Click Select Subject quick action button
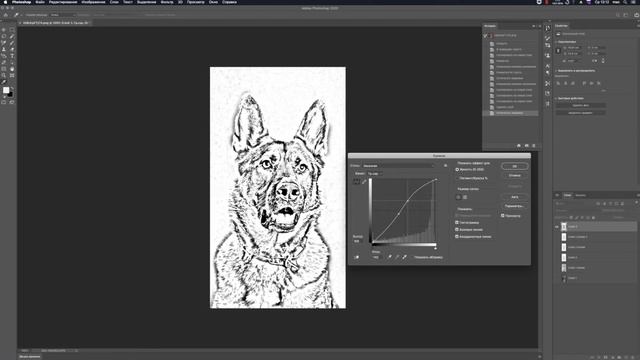This screenshot has height=360, width=640. (580, 113)
